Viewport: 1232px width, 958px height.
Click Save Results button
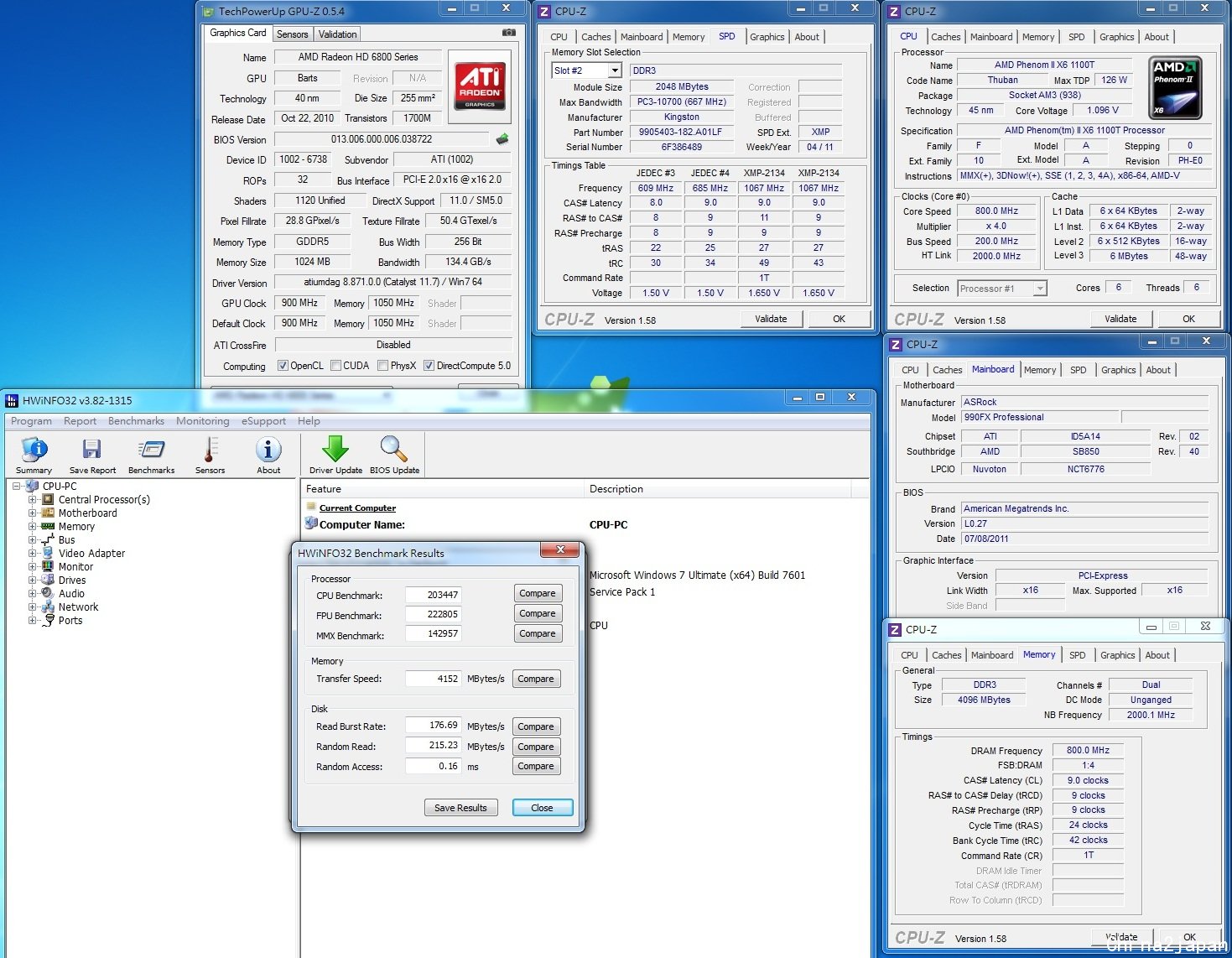(x=460, y=808)
